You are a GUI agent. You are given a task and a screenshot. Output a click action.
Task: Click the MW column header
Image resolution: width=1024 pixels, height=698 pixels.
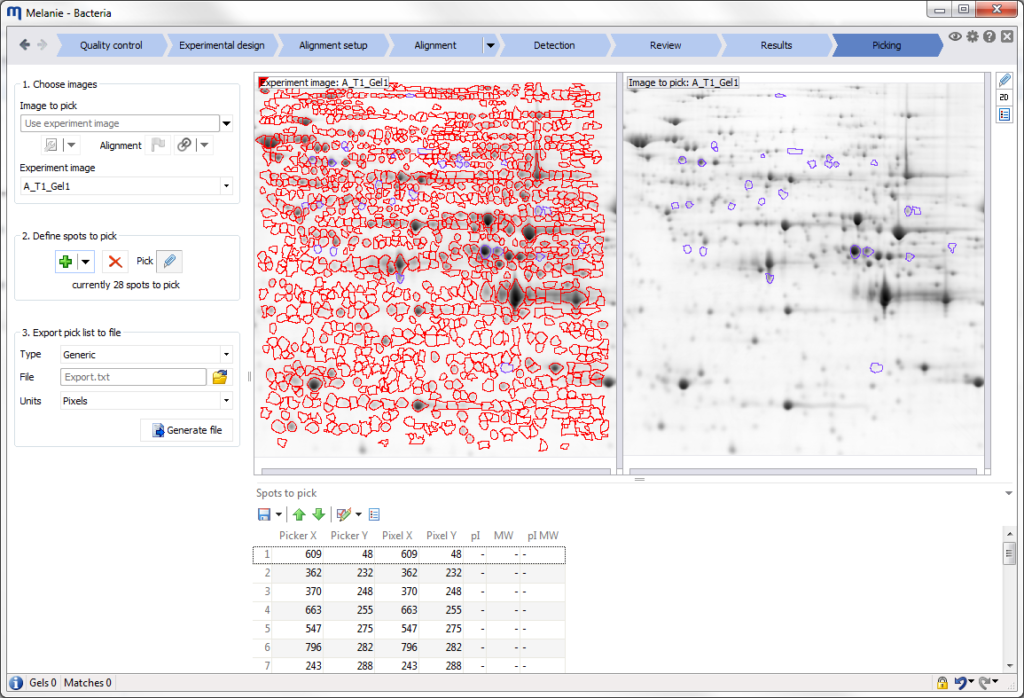pos(504,535)
